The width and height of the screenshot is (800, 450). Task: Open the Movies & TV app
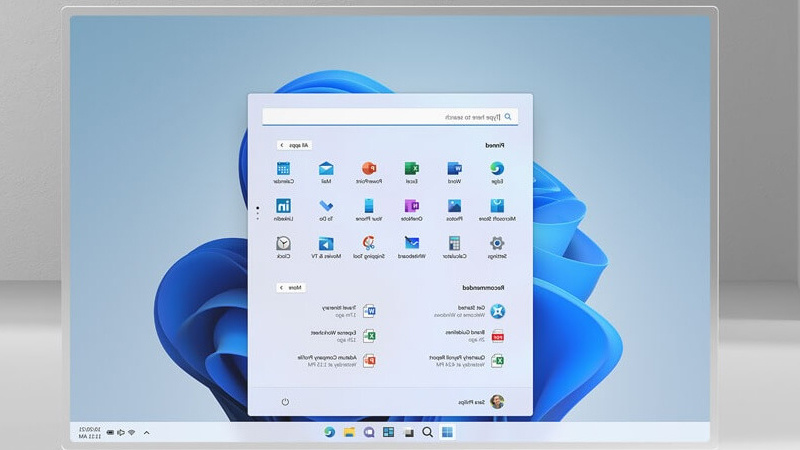click(326, 247)
